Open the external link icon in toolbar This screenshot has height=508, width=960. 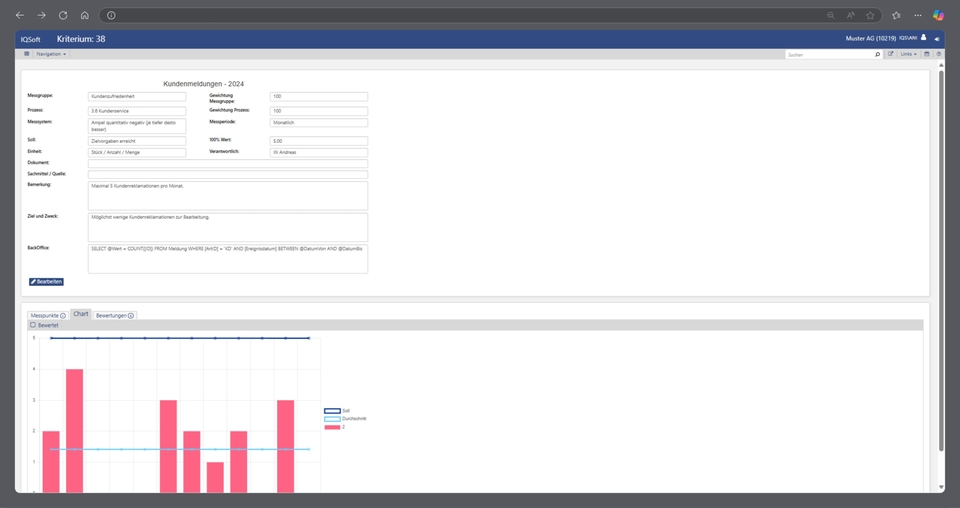pos(891,54)
